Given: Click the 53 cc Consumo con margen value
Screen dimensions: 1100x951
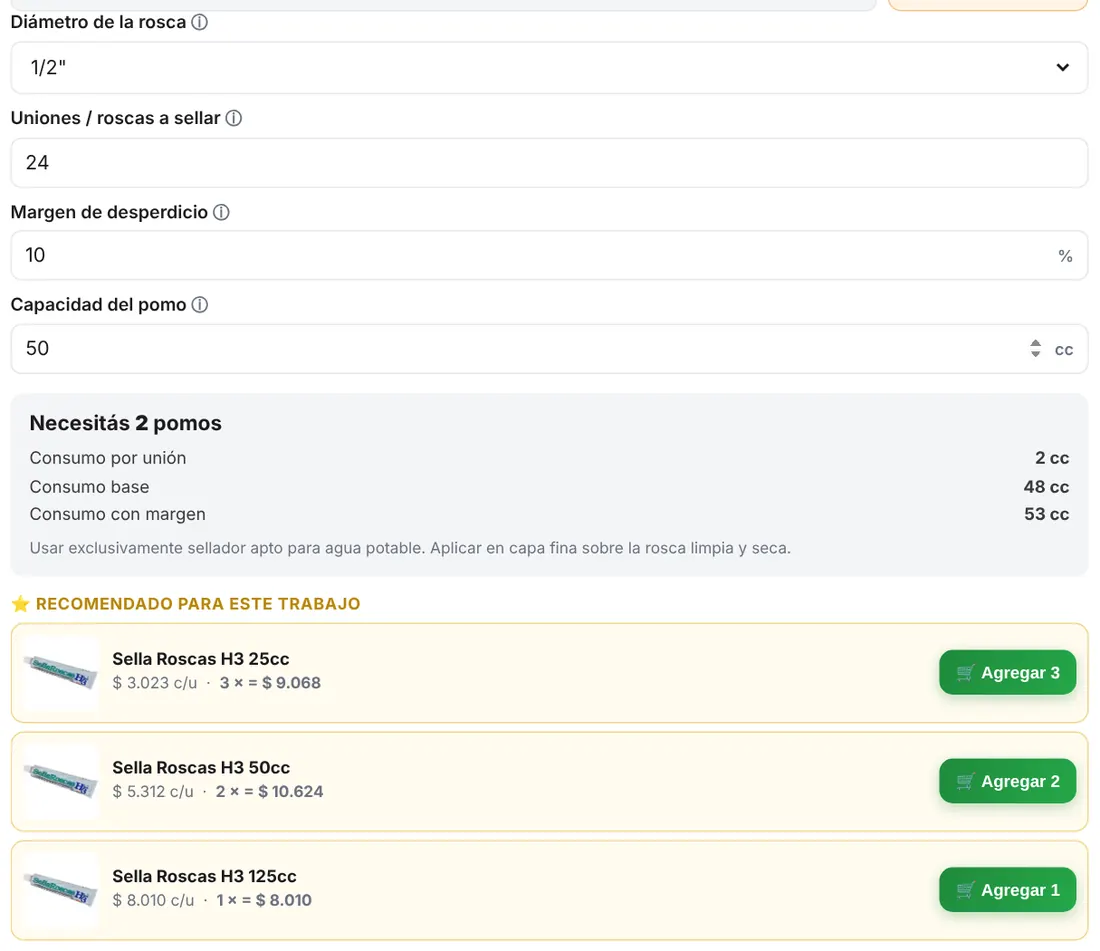Looking at the screenshot, I should point(1046,514).
